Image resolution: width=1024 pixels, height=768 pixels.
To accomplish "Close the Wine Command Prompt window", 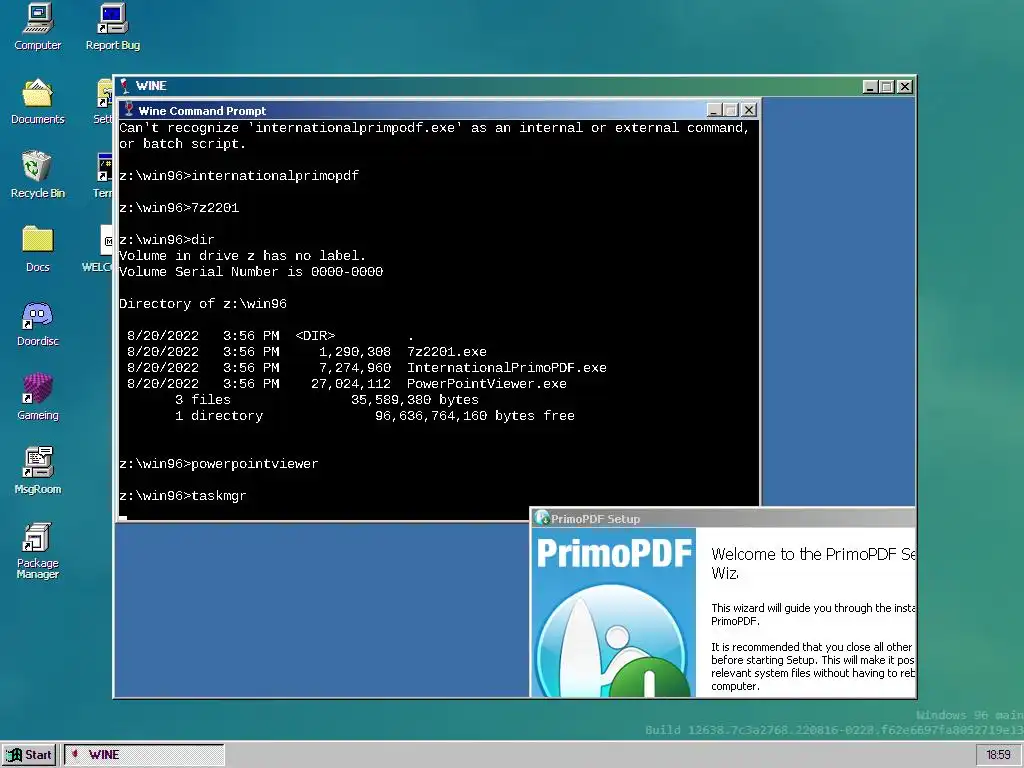I will point(749,110).
